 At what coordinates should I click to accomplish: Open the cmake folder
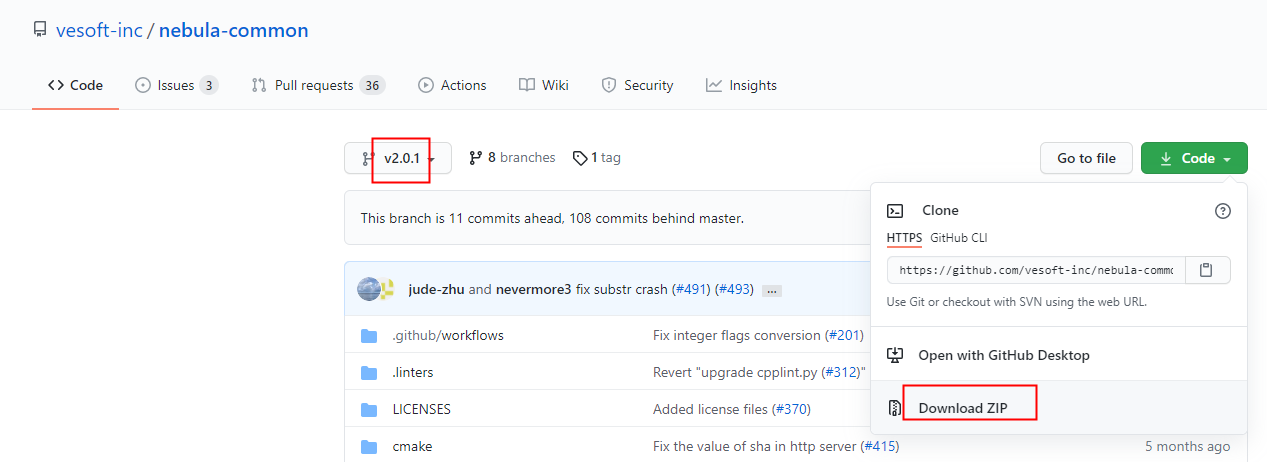point(412,446)
